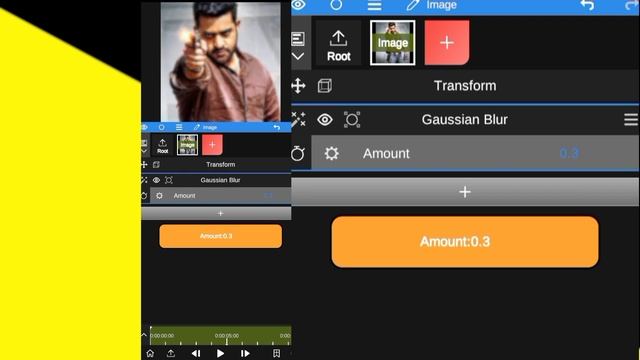Go to Root in the enlarged panel

point(338,43)
